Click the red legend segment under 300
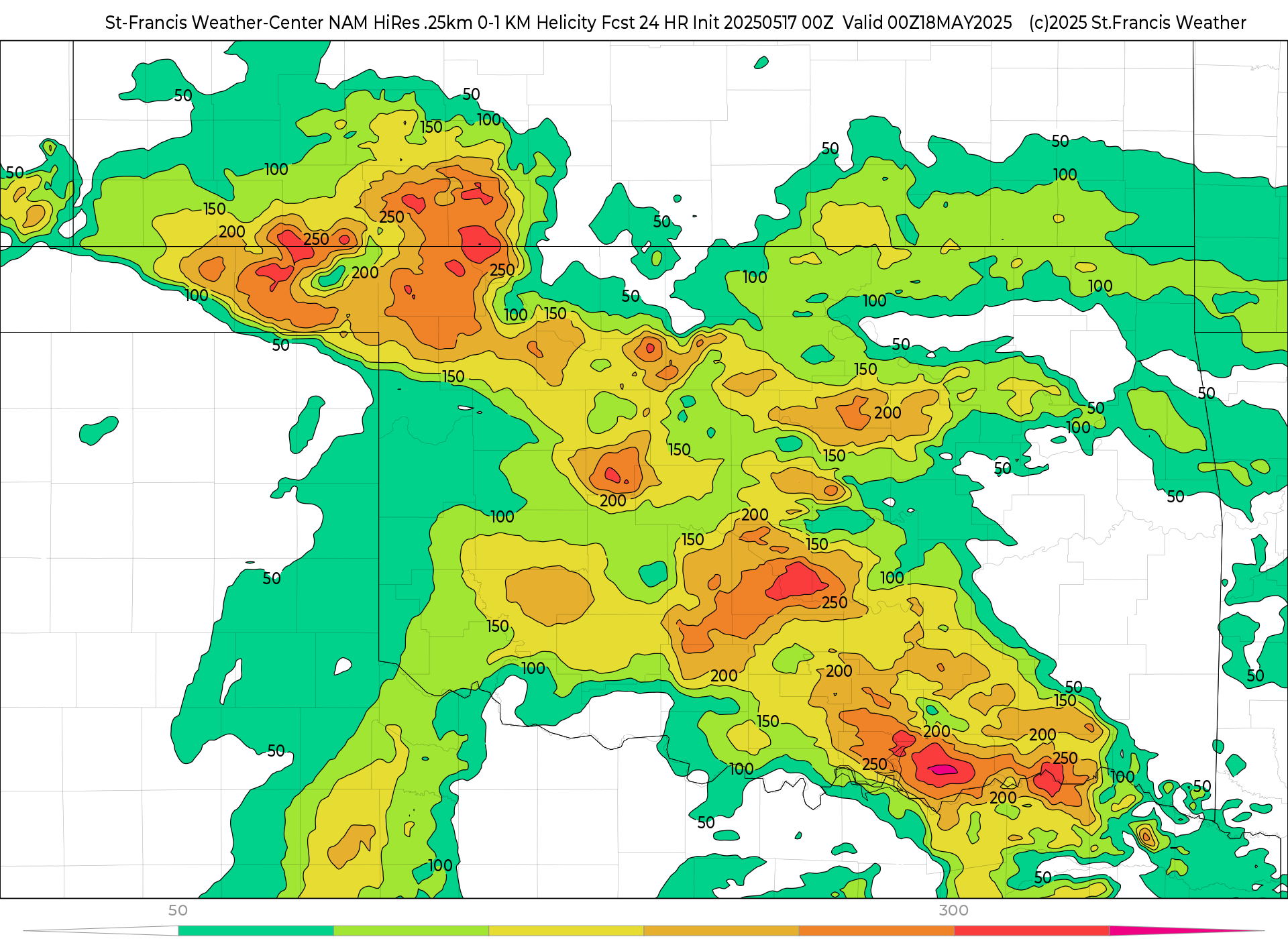 click(1031, 931)
